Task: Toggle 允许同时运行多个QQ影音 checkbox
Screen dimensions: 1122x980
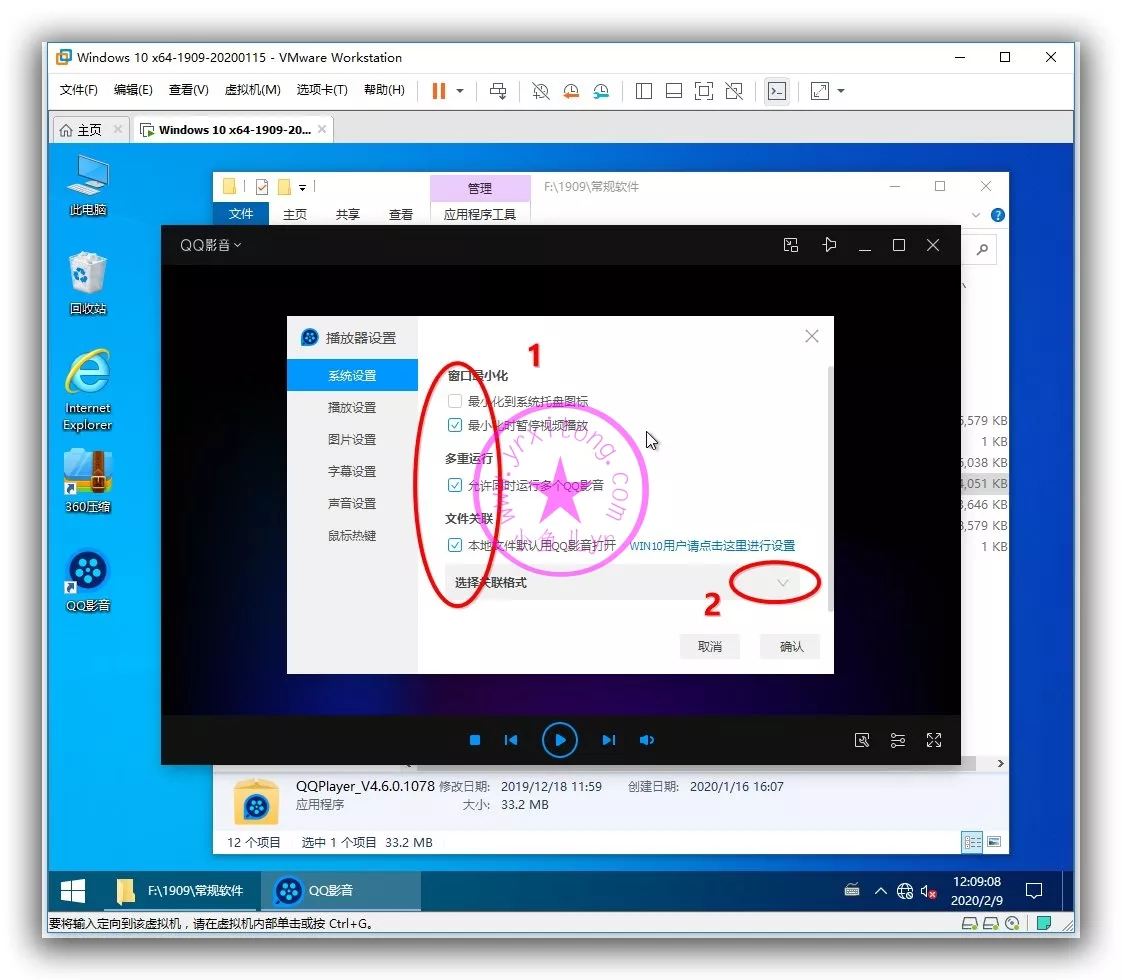Action: [455, 485]
